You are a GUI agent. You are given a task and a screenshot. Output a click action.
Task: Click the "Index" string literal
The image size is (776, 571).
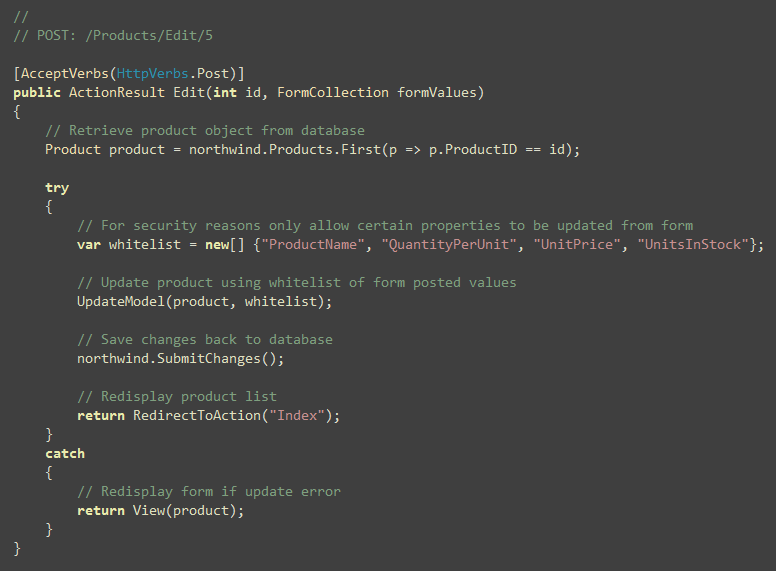tap(297, 415)
